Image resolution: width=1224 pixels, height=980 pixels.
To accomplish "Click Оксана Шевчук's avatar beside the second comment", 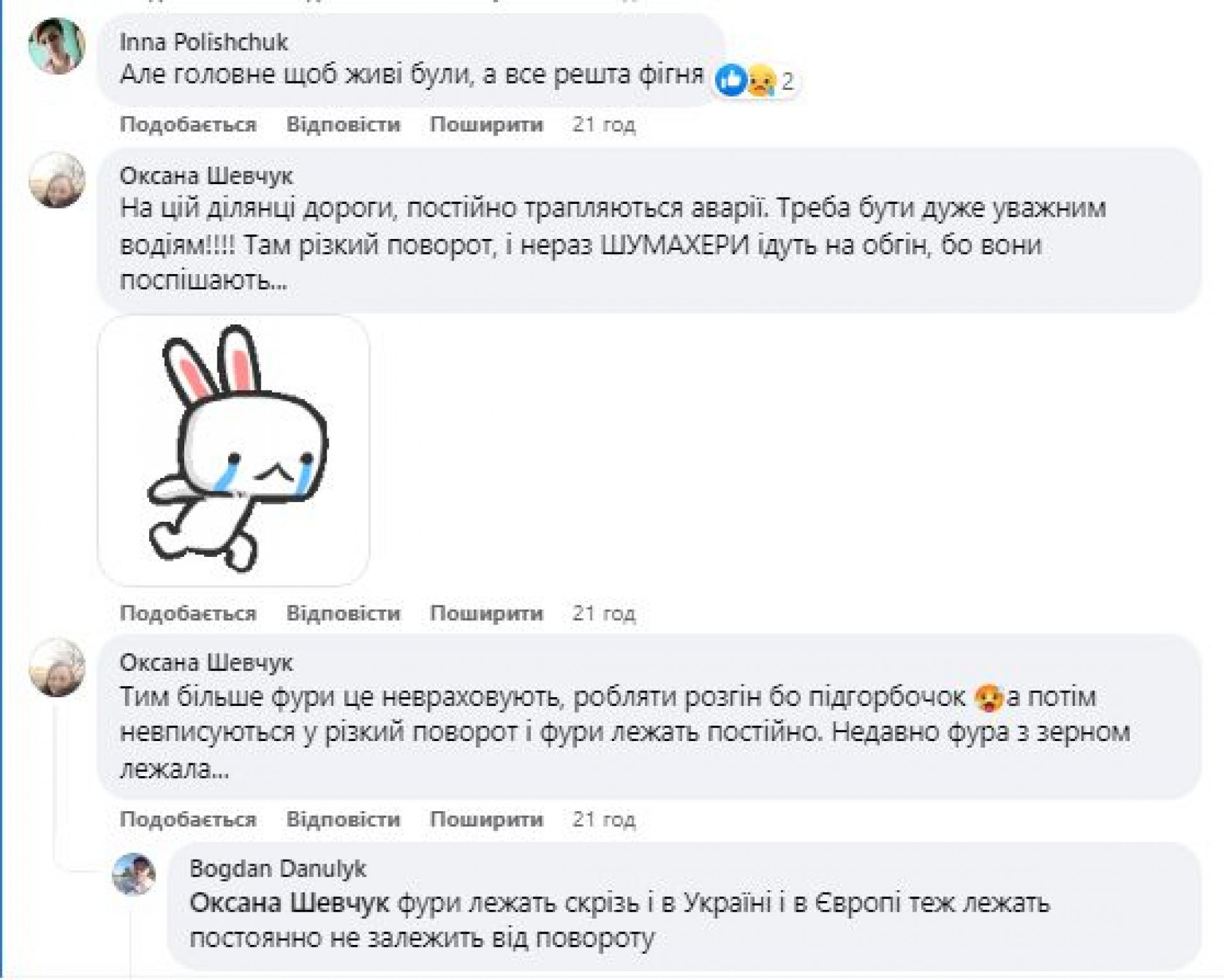I will 57,668.
